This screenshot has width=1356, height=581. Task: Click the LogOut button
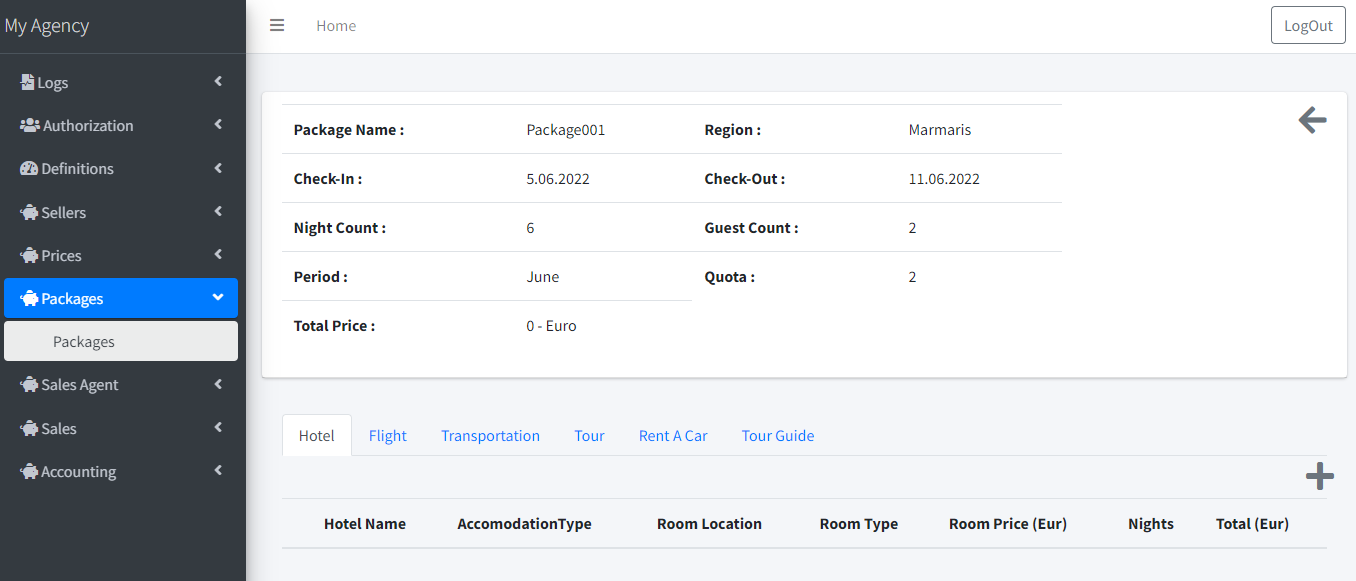point(1308,24)
